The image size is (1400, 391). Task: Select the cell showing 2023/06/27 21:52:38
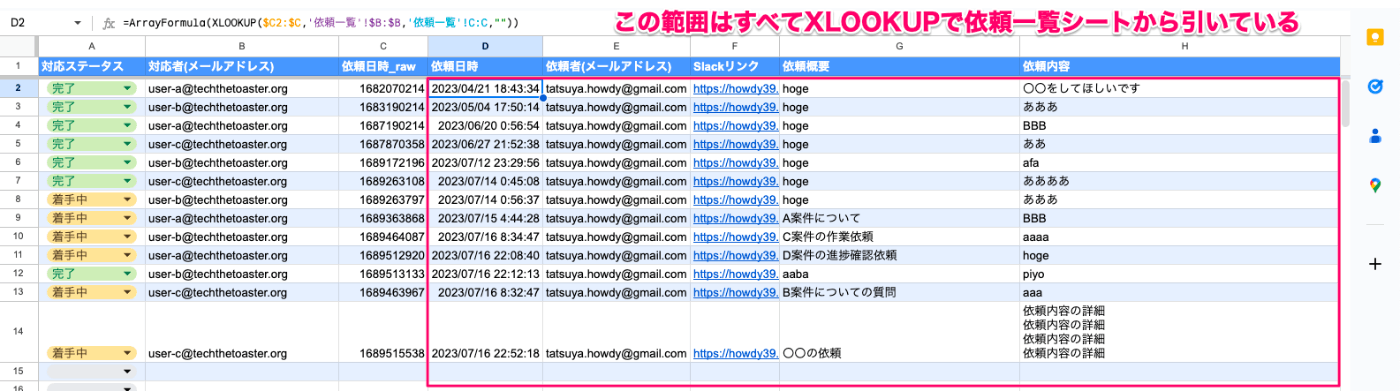pos(485,144)
